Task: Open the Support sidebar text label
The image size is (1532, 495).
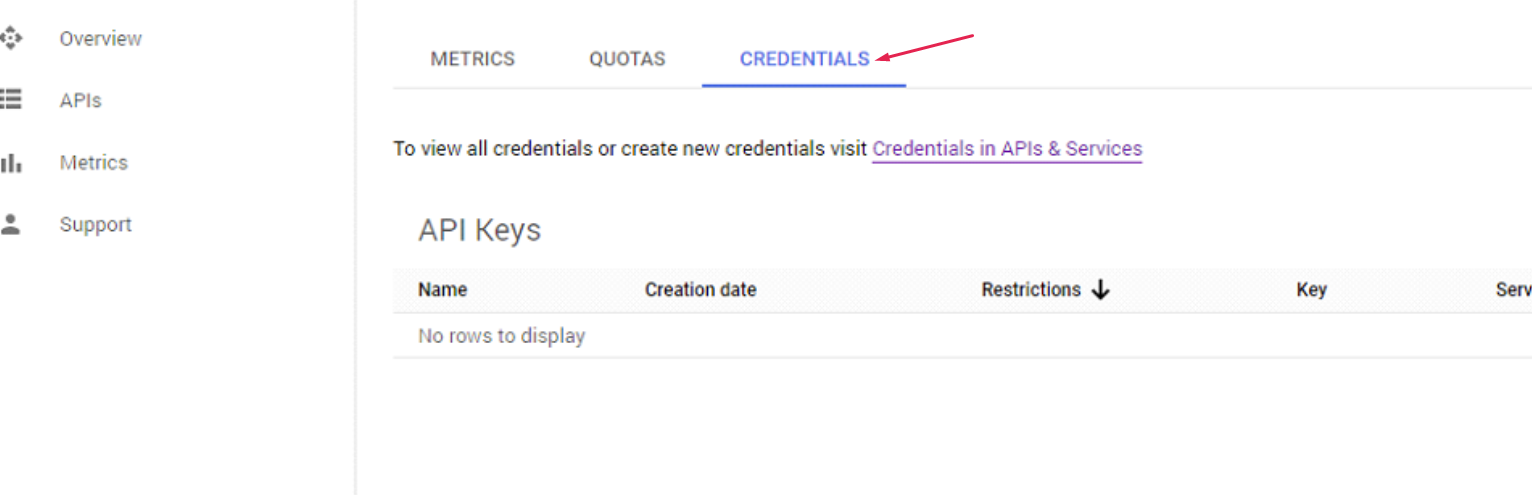Action: [x=95, y=225]
